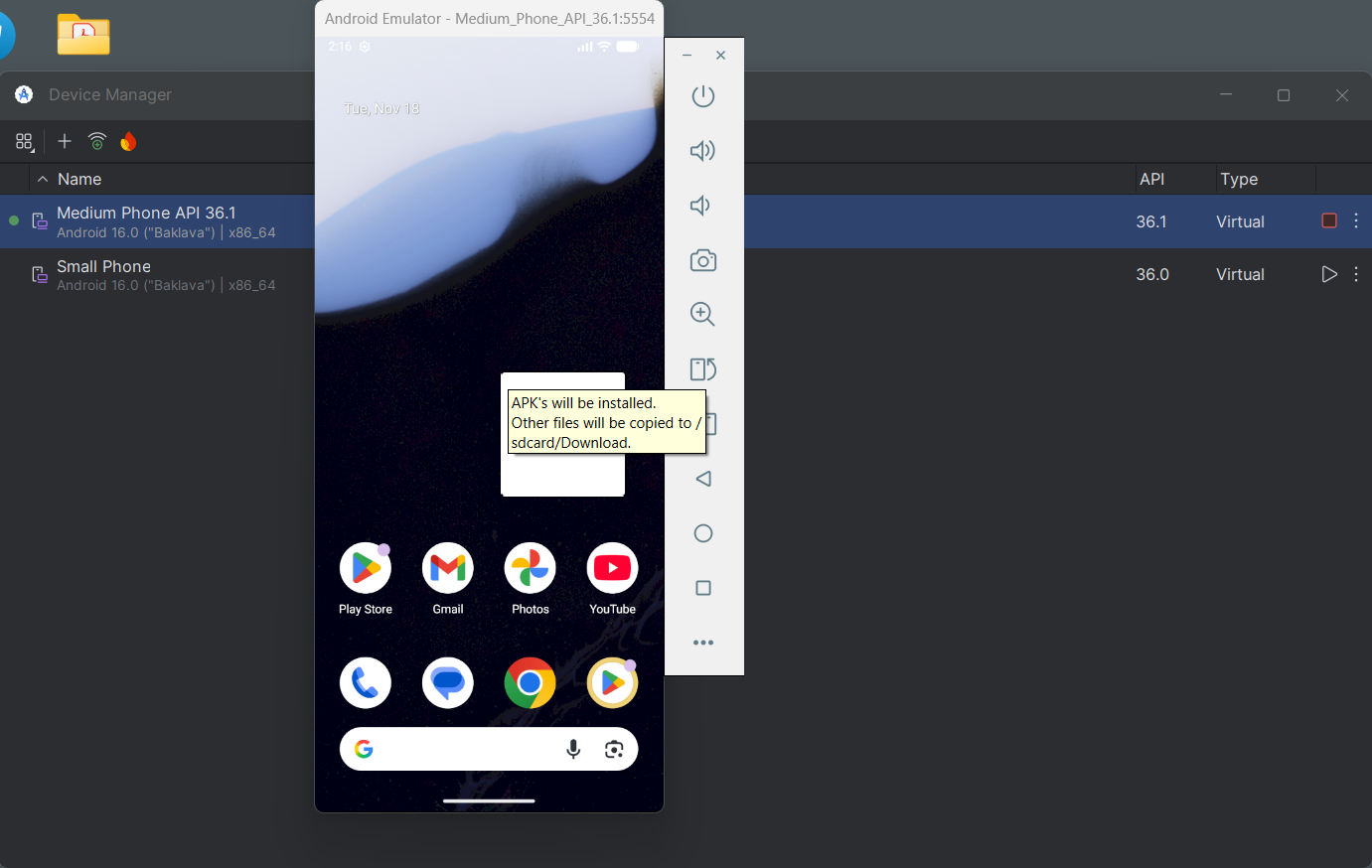
Task: Tap the emulator back triangle button
Action: click(703, 479)
